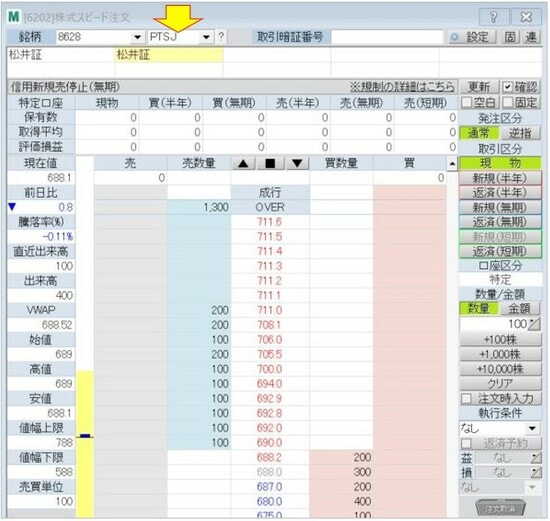Select 返済(無期) trade type
This screenshot has height=521, width=550.
500,222
